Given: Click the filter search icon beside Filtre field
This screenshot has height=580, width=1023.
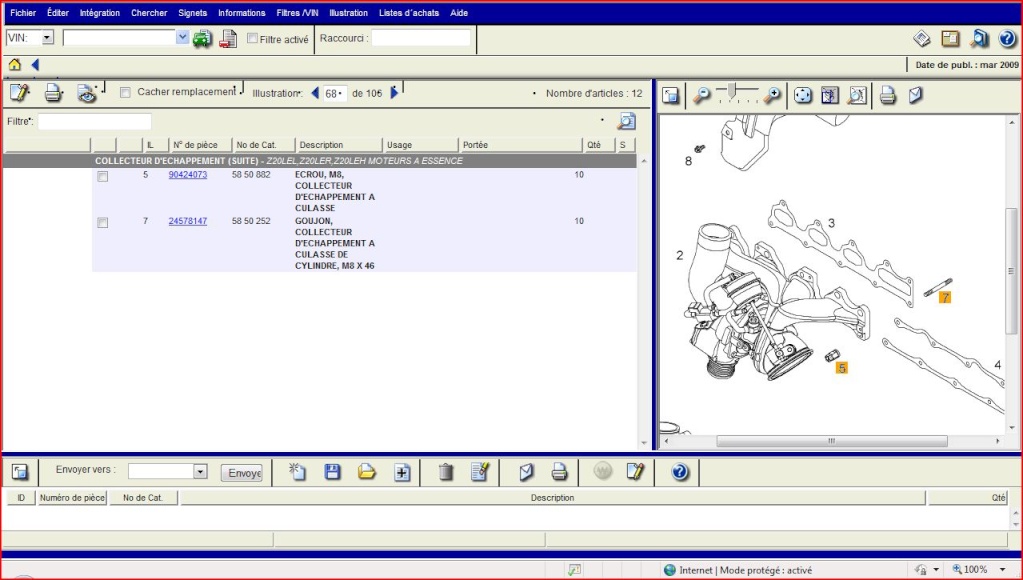Looking at the screenshot, I should (x=626, y=121).
